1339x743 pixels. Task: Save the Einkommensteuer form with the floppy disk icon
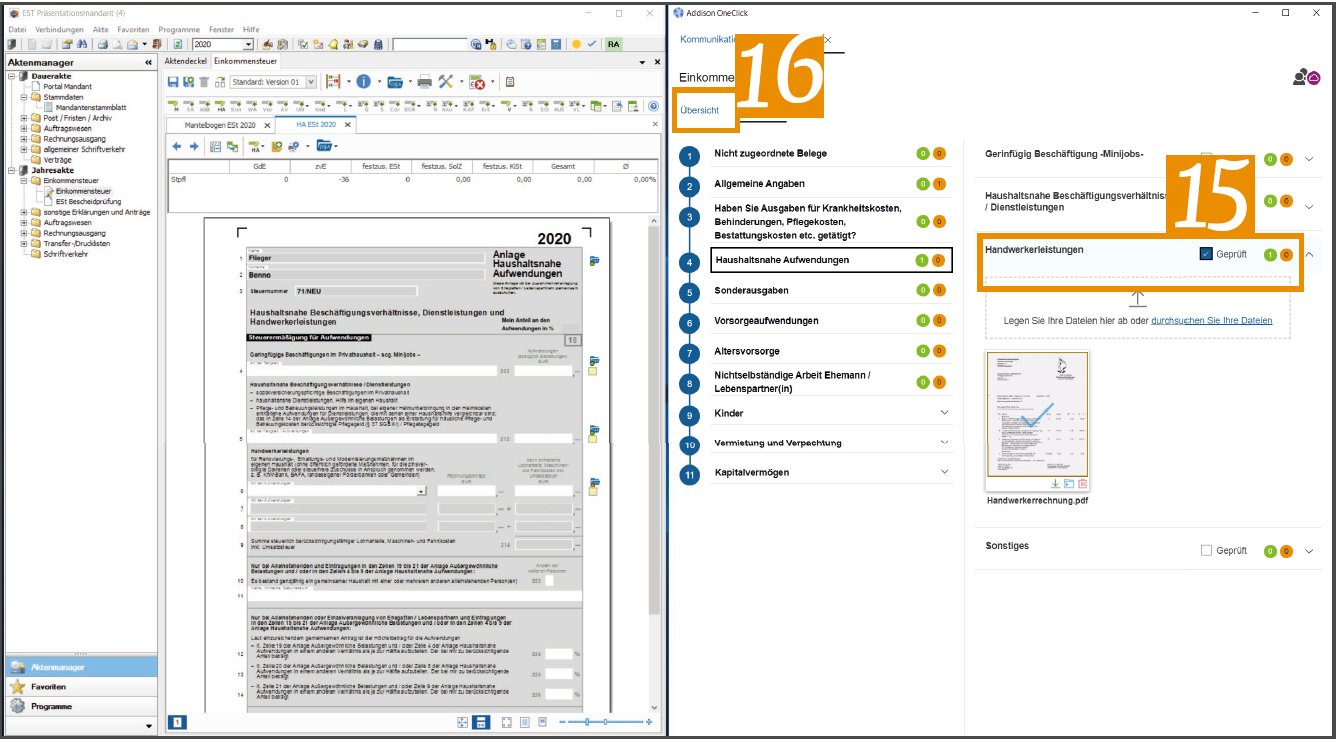[x=173, y=82]
